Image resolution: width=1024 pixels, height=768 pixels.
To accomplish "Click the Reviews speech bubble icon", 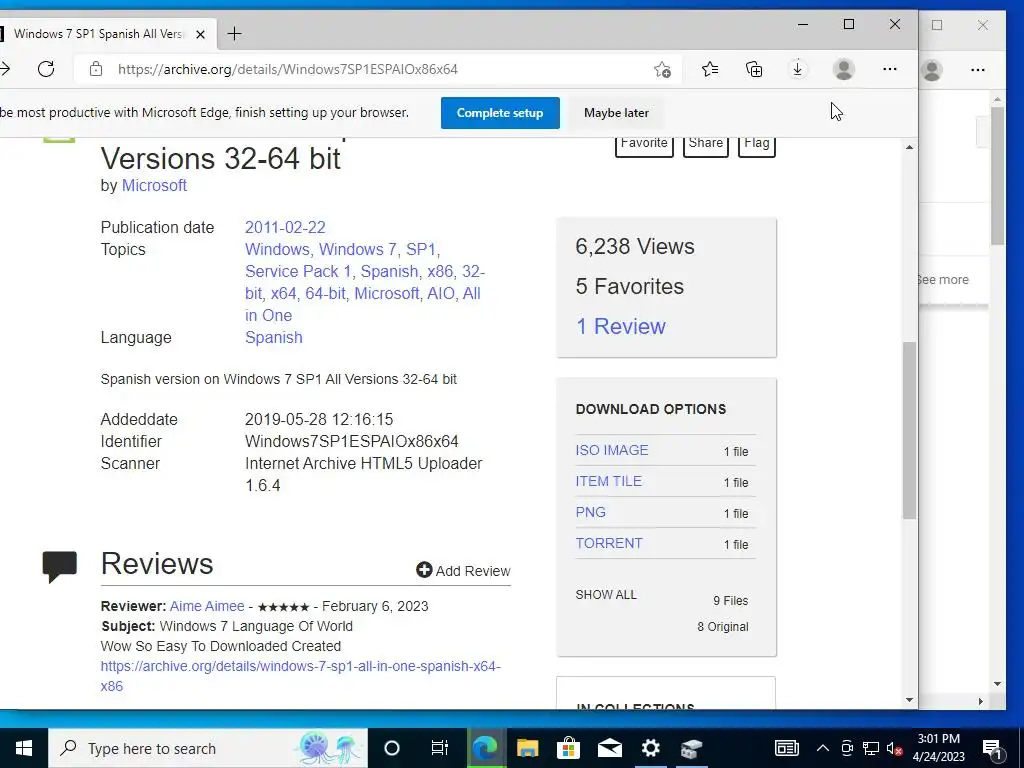I will coord(59,566).
